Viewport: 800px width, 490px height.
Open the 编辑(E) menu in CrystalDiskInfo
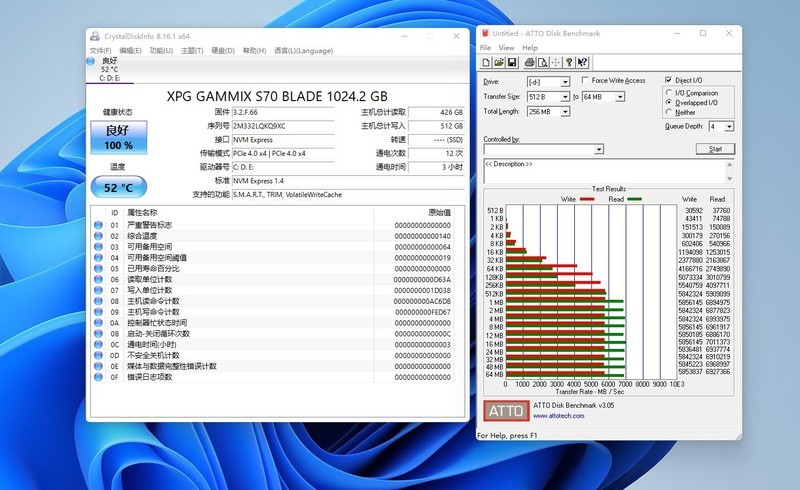130,51
